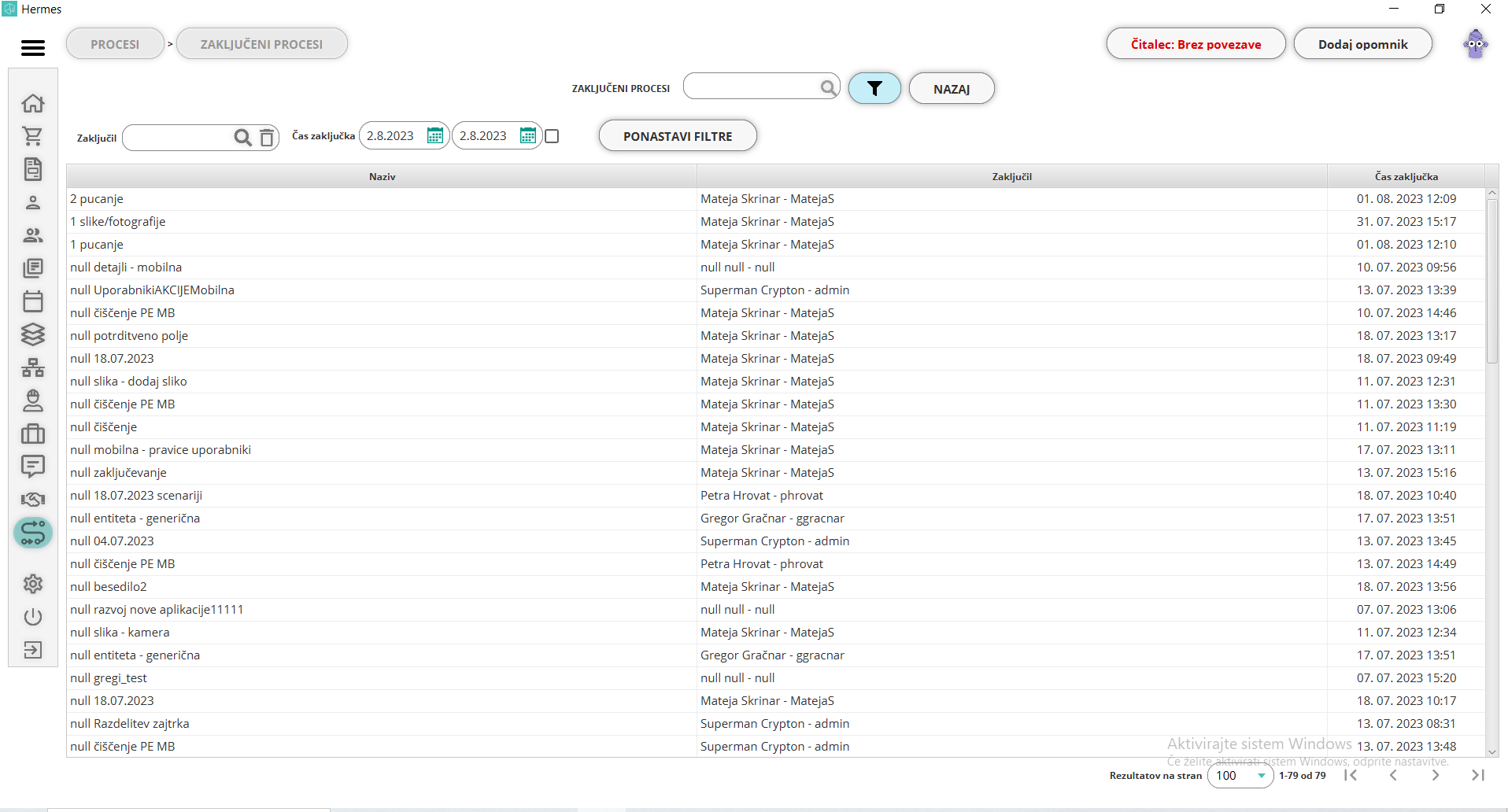The width and height of the screenshot is (1508, 812).
Task: Click the power icon in sidebar
Action: click(x=33, y=617)
